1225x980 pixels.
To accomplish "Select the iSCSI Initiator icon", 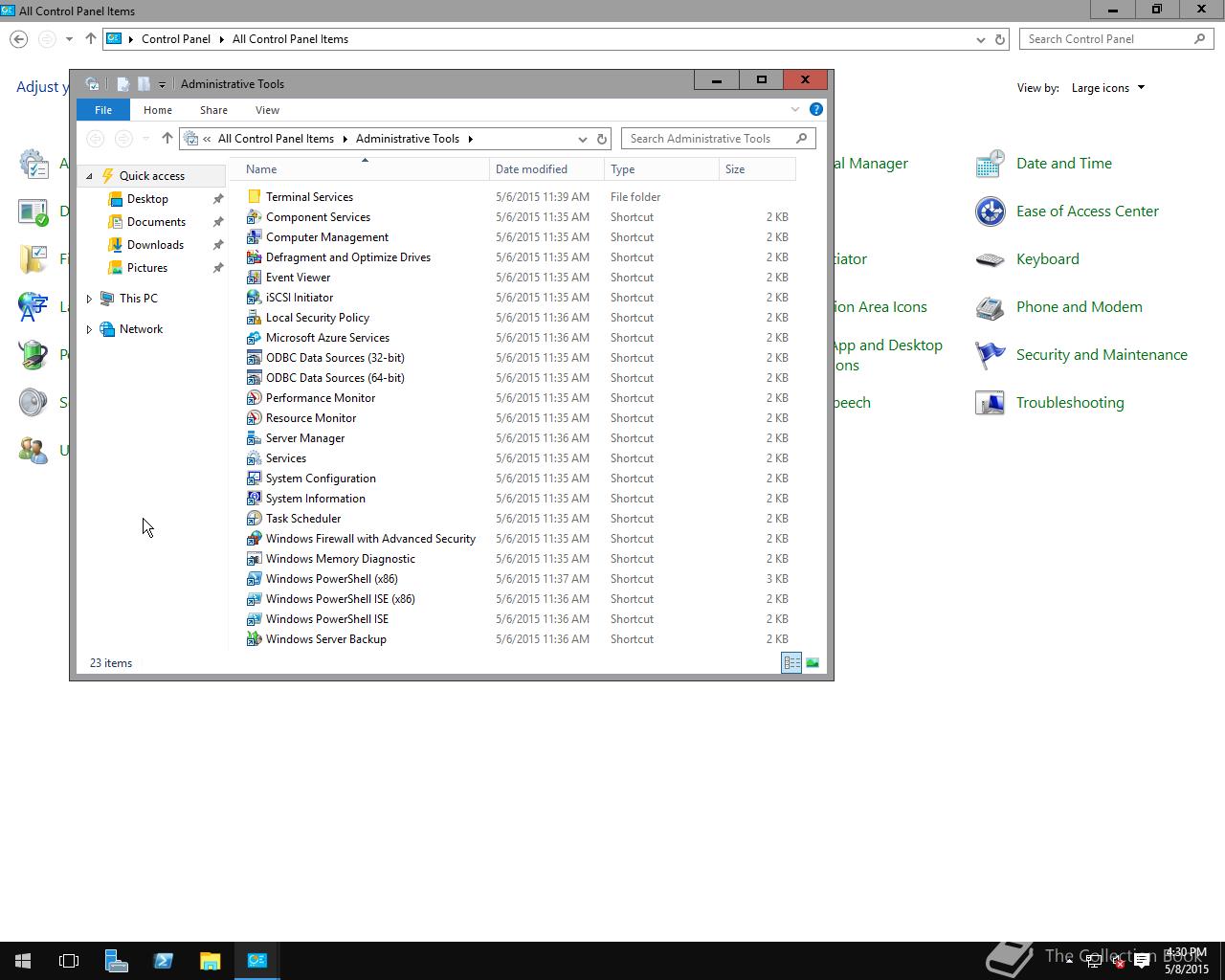I will pyautogui.click(x=254, y=298).
